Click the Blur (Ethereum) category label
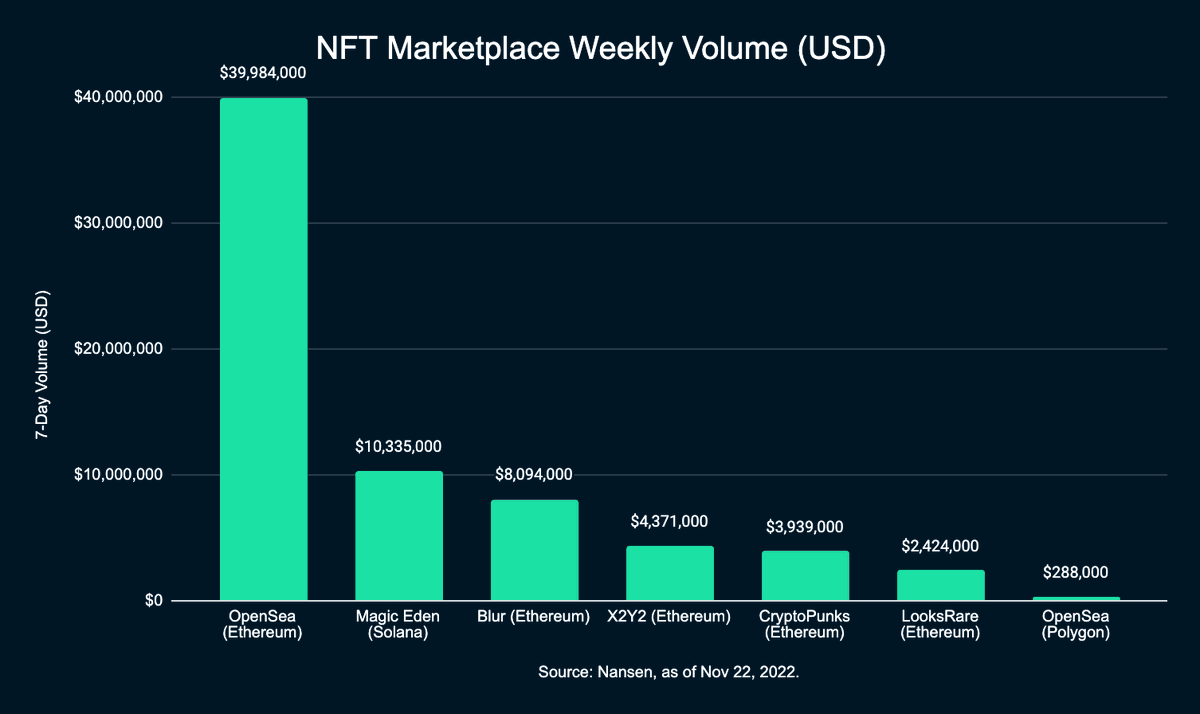Screen dimensions: 1200x714 (x=534, y=617)
